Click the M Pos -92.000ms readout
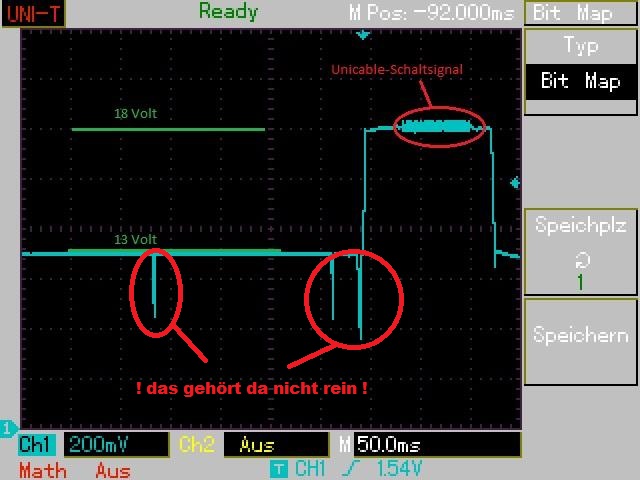 431,14
